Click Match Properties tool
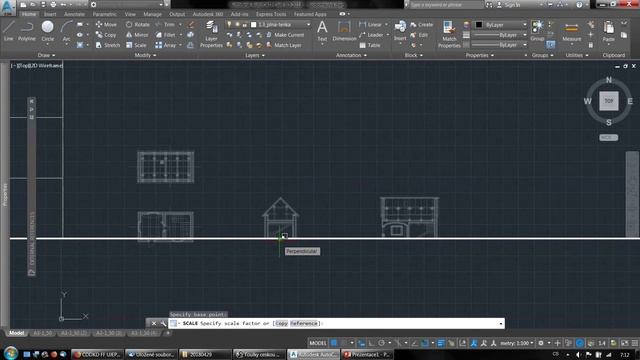 (x=449, y=34)
